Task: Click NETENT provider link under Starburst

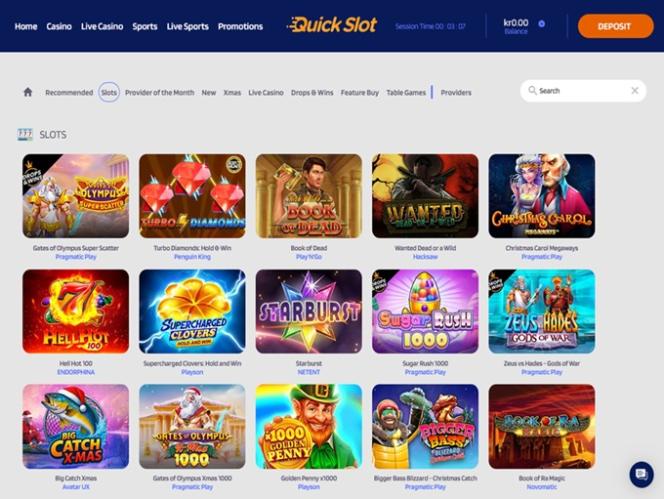Action: pos(309,372)
